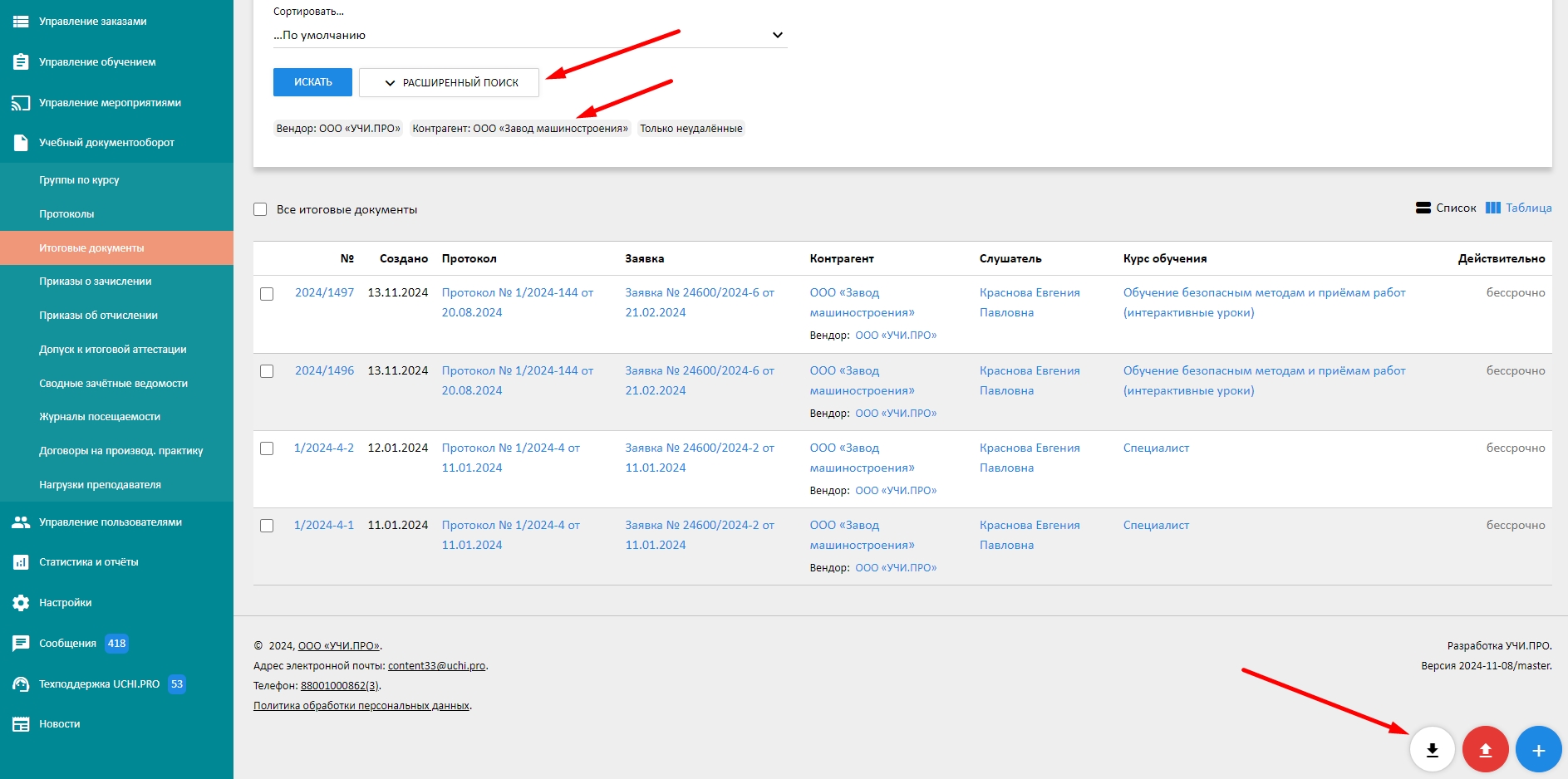Click the educational document flow file icon
Viewport: 1568px width, 779px height.
[21, 143]
